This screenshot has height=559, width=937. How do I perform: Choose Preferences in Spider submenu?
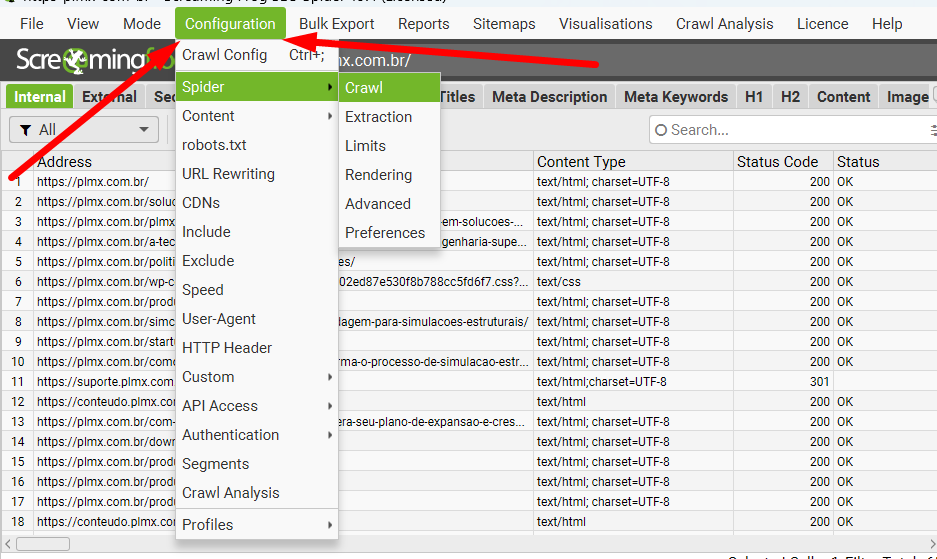pos(389,233)
